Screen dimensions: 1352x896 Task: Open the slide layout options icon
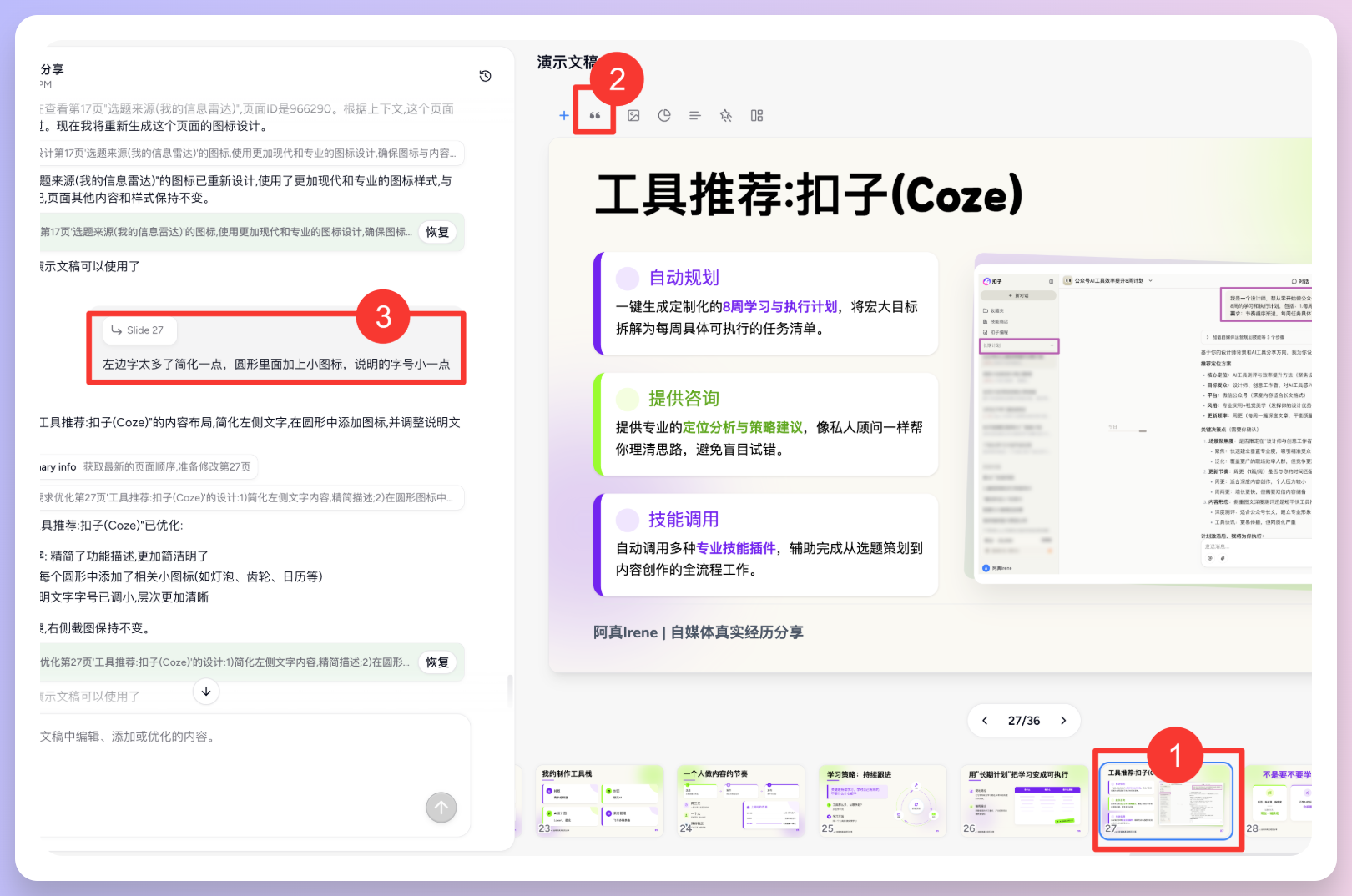pos(756,115)
